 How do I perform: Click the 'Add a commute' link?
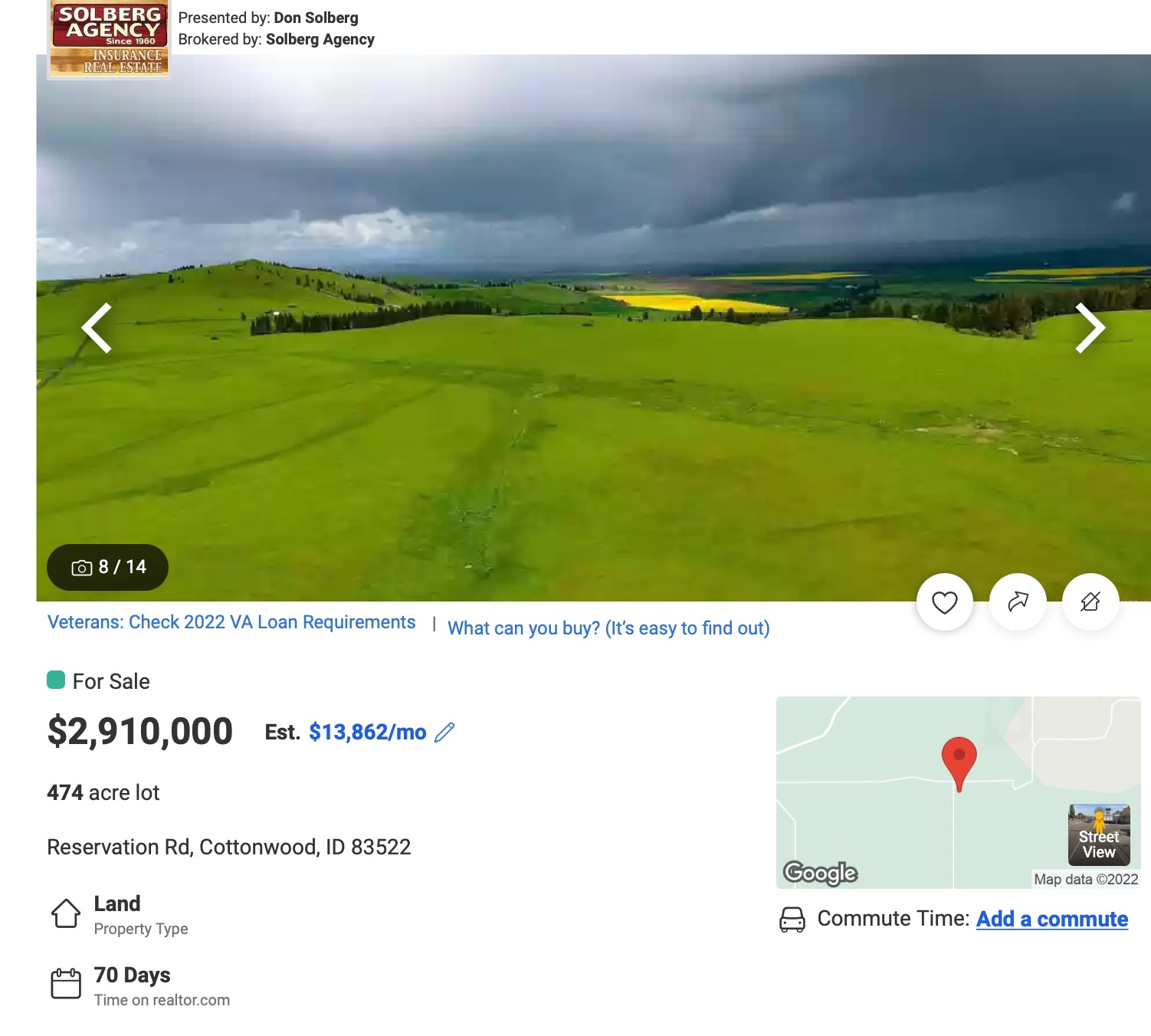(1051, 919)
